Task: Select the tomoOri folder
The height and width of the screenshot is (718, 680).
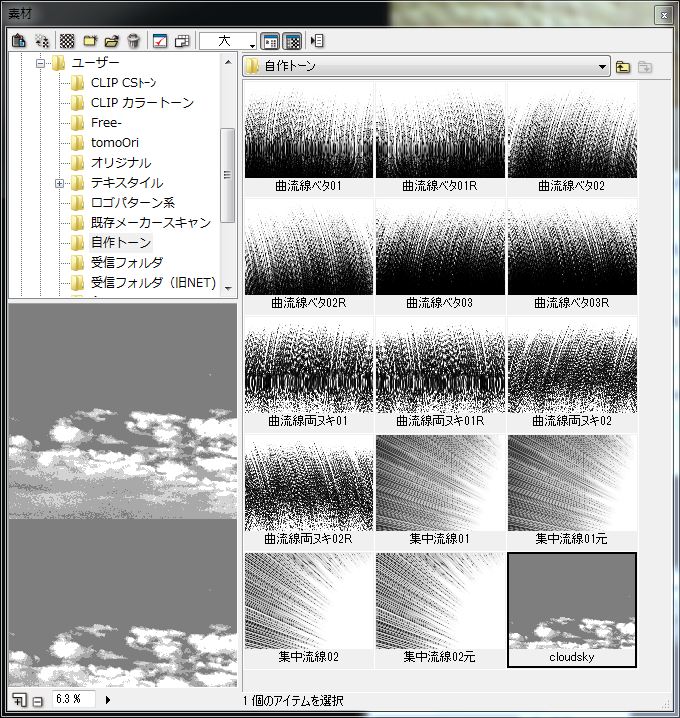Action: tap(114, 143)
